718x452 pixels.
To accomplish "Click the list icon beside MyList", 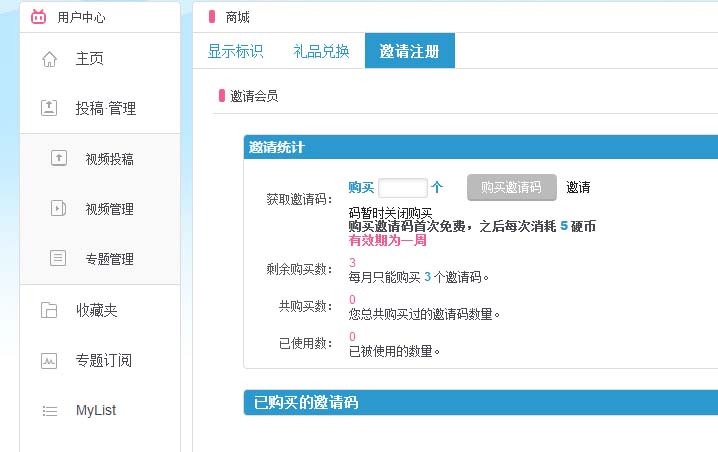I will [x=49, y=411].
